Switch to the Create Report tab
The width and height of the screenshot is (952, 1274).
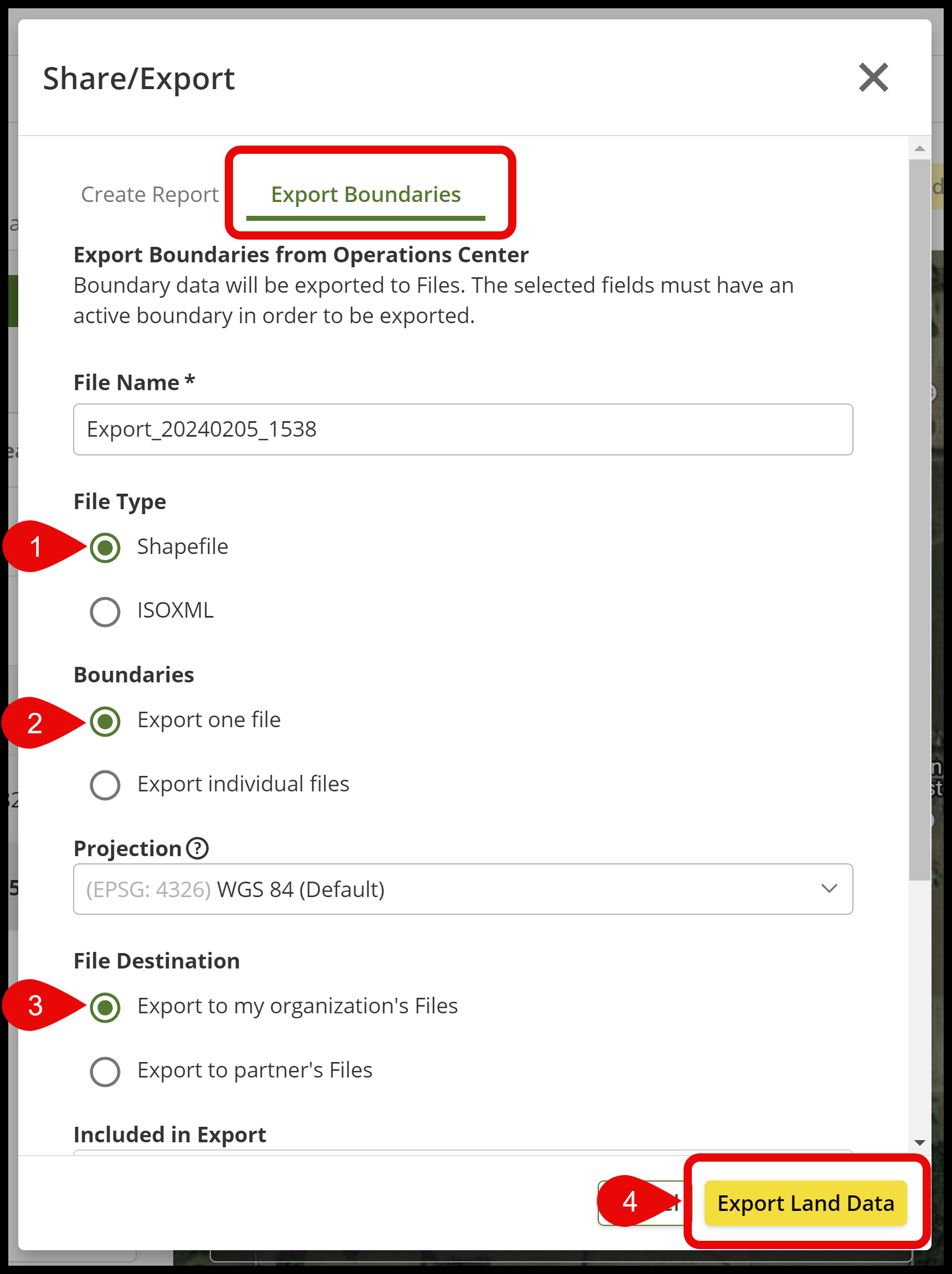coord(150,195)
